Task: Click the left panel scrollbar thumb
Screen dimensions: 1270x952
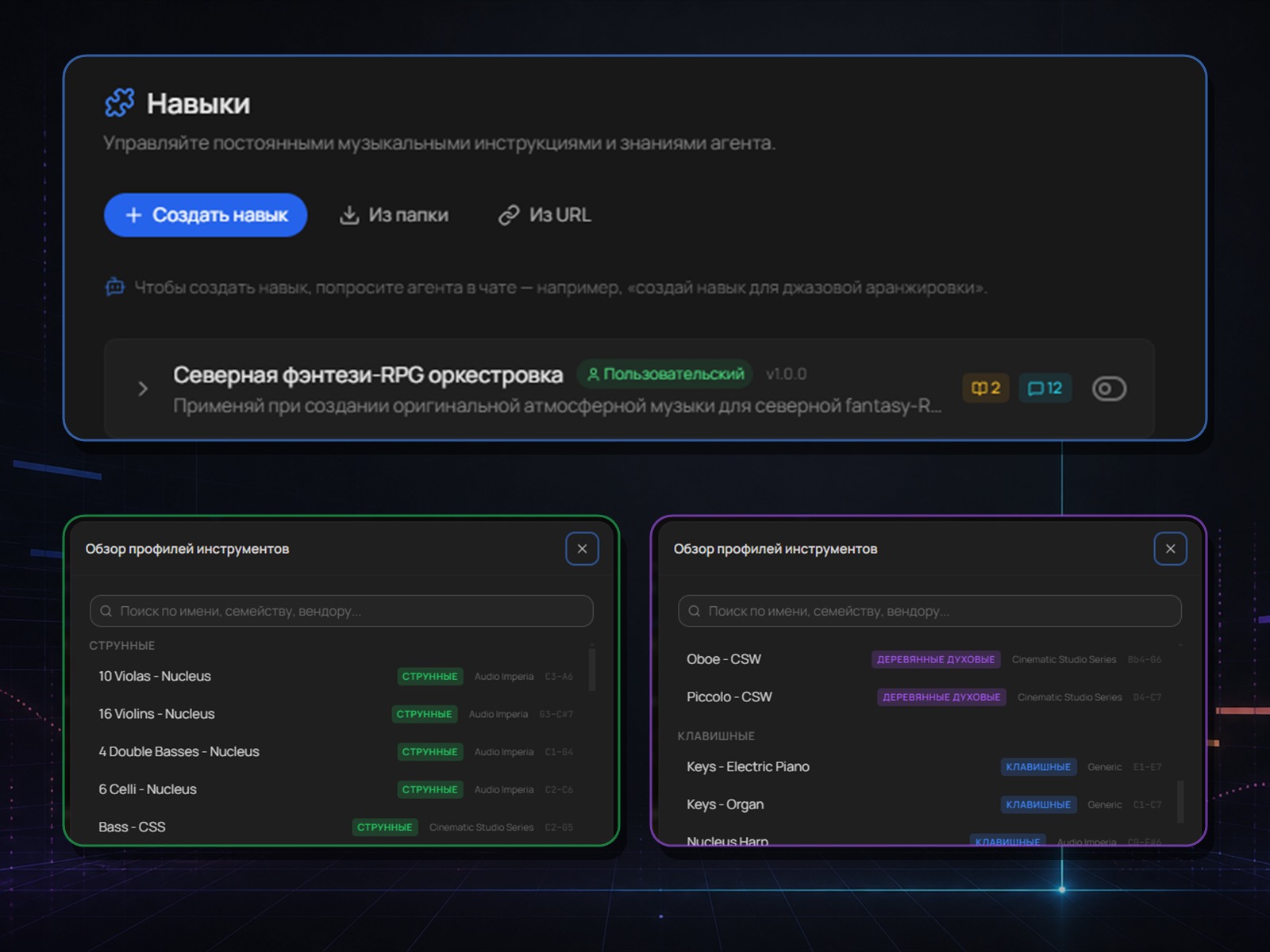Action: tap(592, 669)
